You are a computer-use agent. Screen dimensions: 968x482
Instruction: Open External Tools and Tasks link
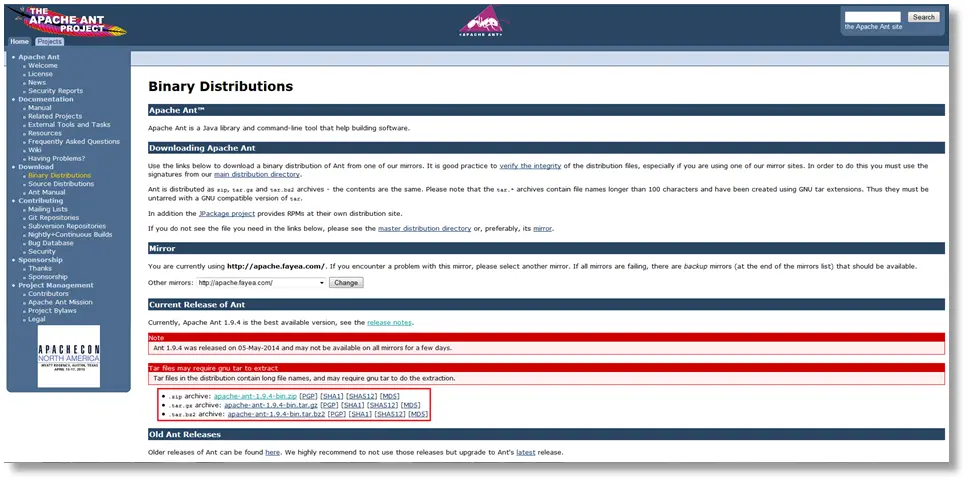point(69,125)
